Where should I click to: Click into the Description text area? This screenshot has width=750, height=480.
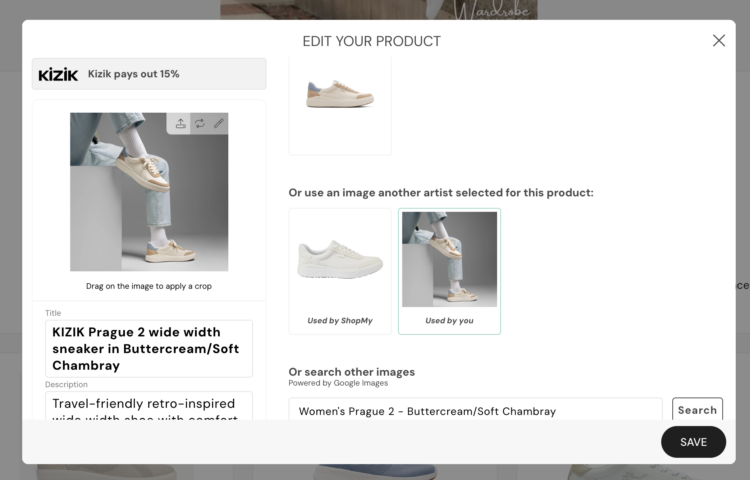149,406
